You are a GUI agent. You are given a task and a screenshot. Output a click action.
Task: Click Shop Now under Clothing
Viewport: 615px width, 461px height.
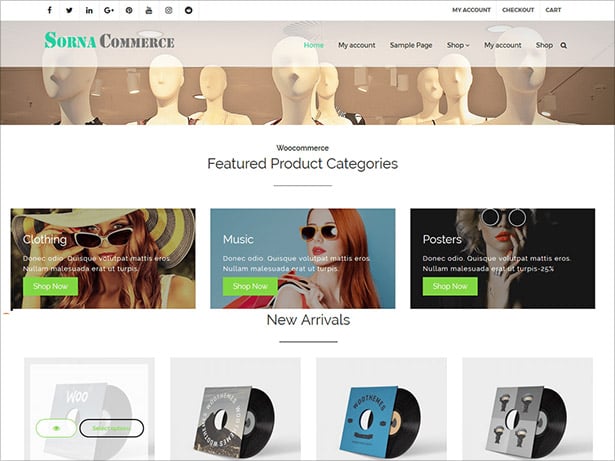click(51, 286)
